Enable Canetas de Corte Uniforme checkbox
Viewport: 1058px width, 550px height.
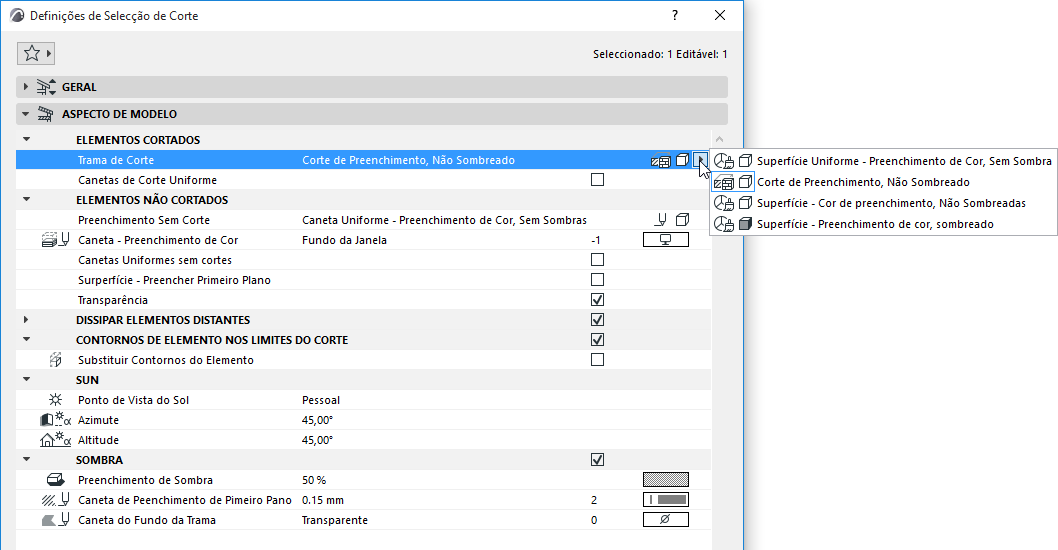[597, 180]
